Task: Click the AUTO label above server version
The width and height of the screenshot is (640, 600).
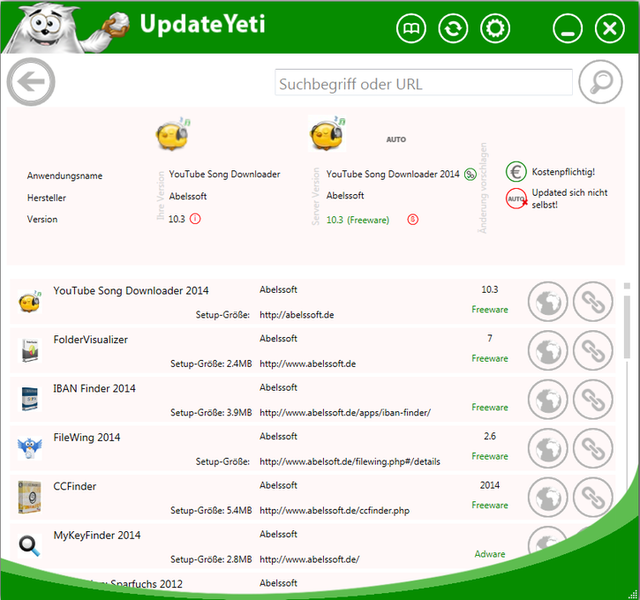Action: [396, 140]
